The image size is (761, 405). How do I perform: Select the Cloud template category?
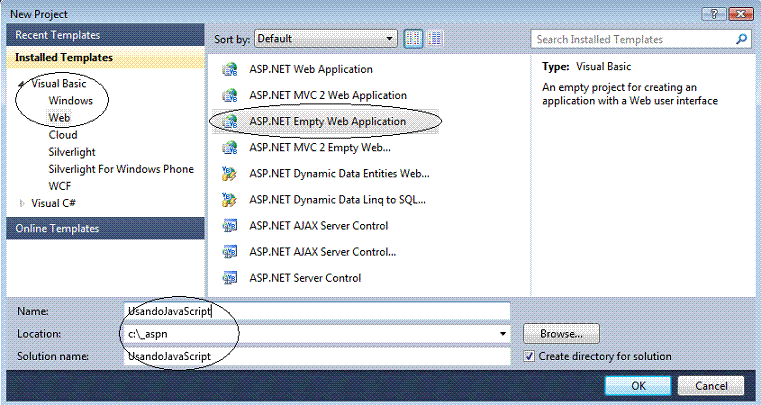(63, 135)
